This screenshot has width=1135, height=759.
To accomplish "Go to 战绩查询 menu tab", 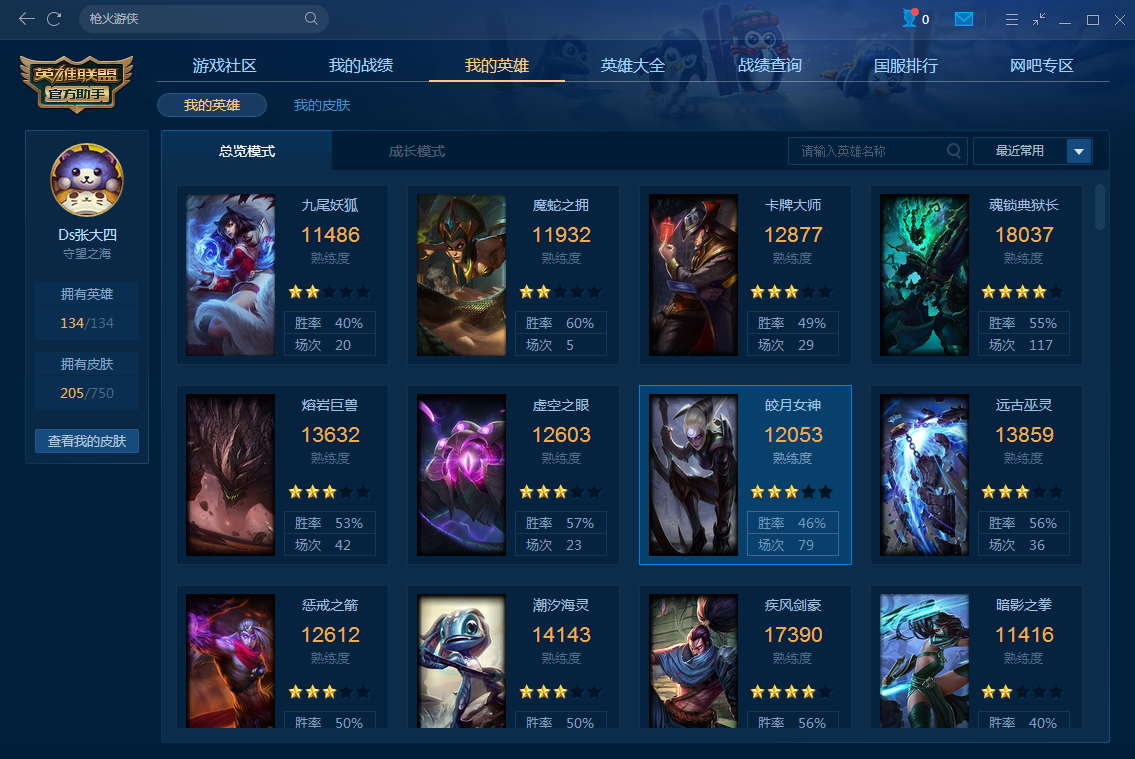I will click(769, 66).
